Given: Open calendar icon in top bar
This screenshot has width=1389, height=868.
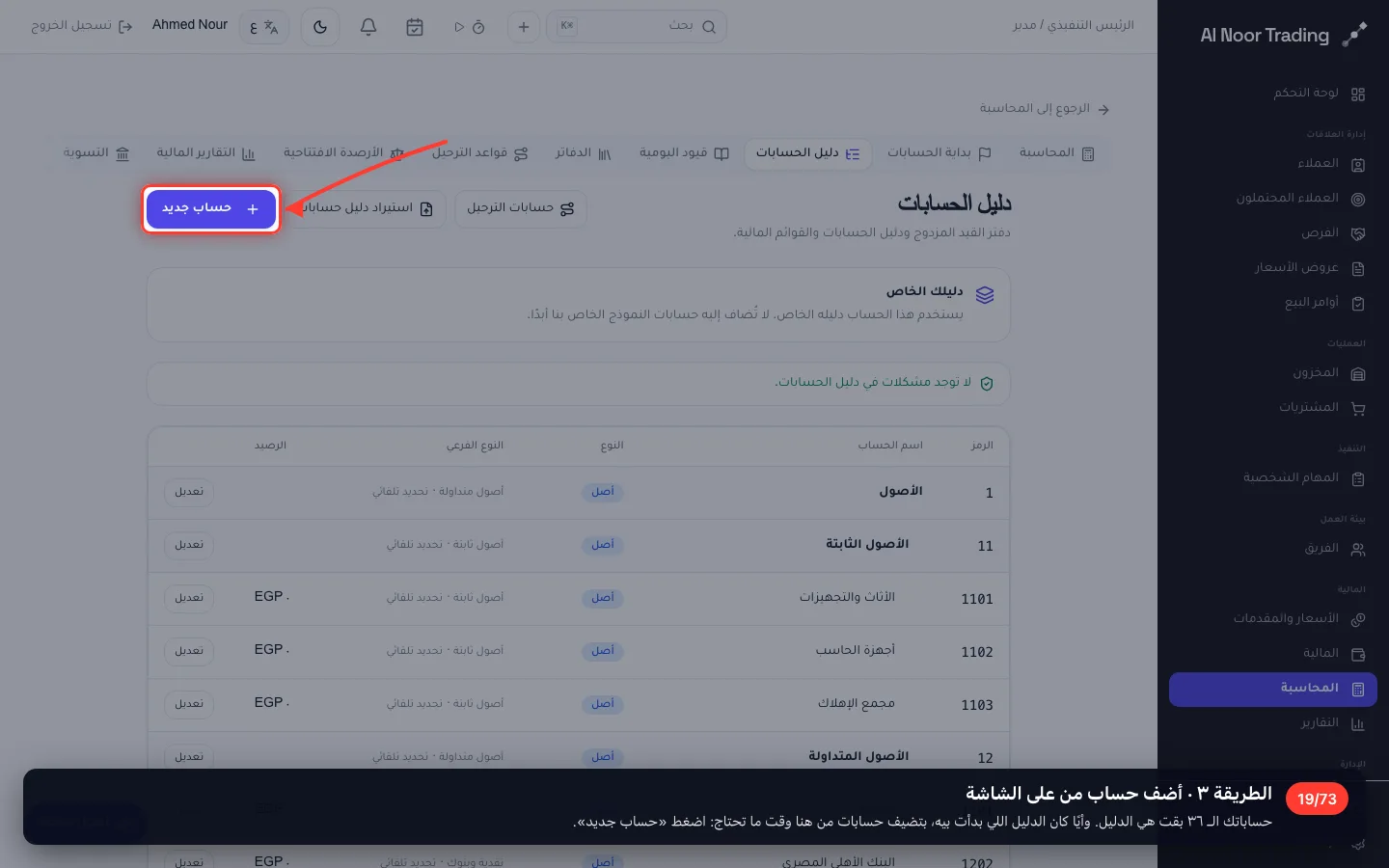Looking at the screenshot, I should [415, 27].
